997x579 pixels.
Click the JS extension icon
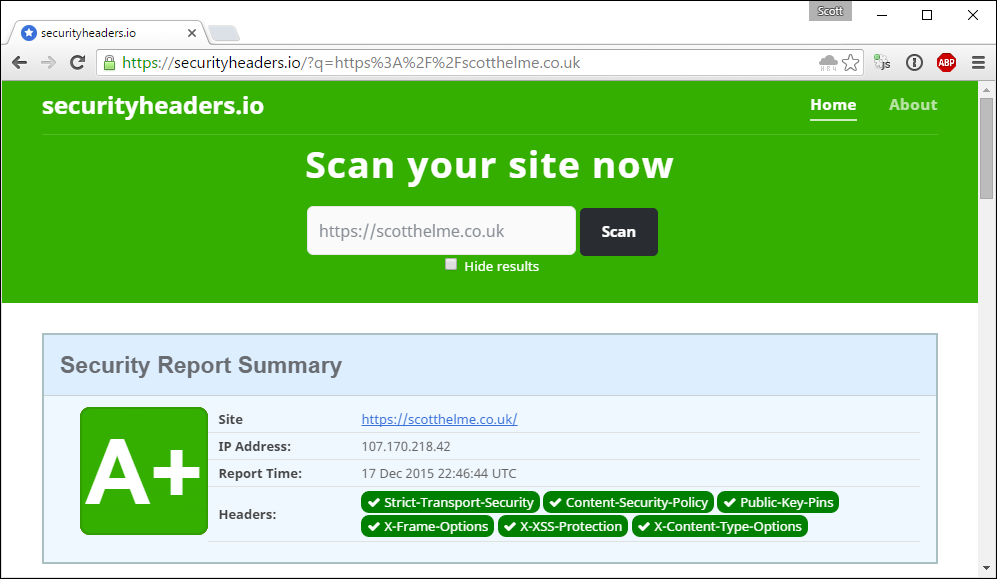[882, 63]
